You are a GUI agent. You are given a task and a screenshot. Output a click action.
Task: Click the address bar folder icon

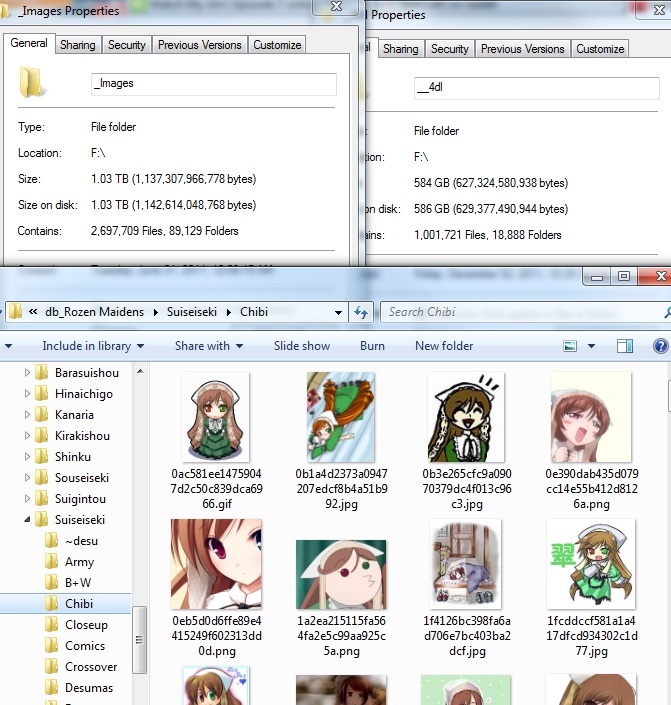pyautogui.click(x=15, y=312)
